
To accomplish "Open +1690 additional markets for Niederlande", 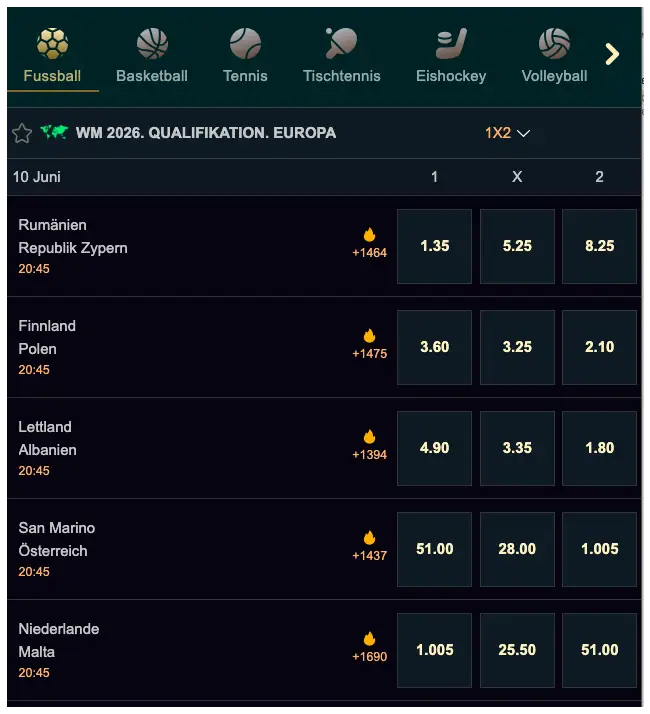I will tap(369, 657).
